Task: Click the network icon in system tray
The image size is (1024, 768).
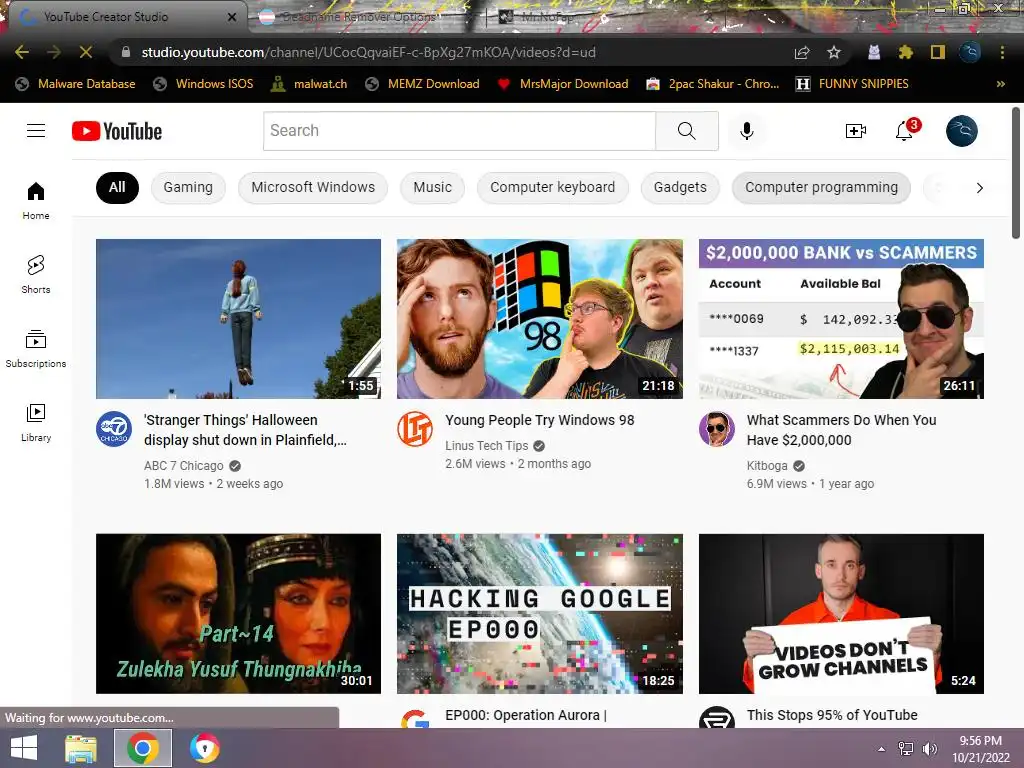Action: click(906, 748)
